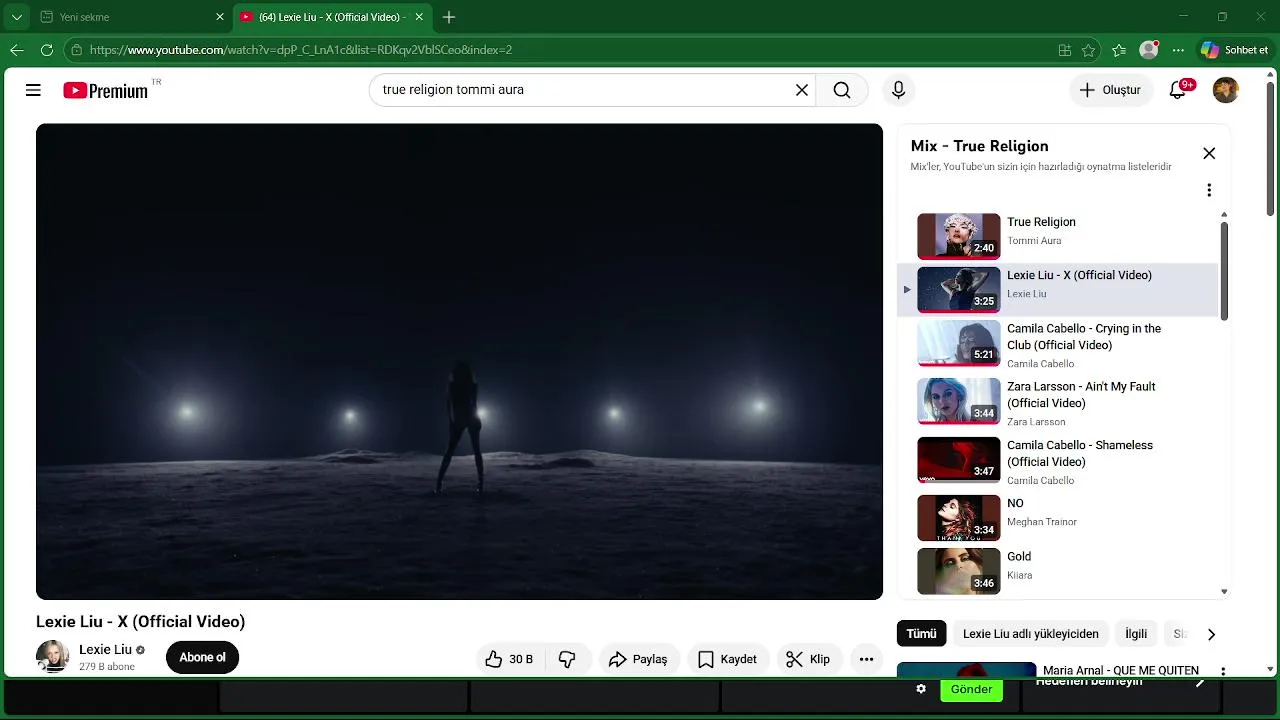Screen dimensions: 1280x720
Task: Start voice search with microphone
Action: click(x=898, y=90)
